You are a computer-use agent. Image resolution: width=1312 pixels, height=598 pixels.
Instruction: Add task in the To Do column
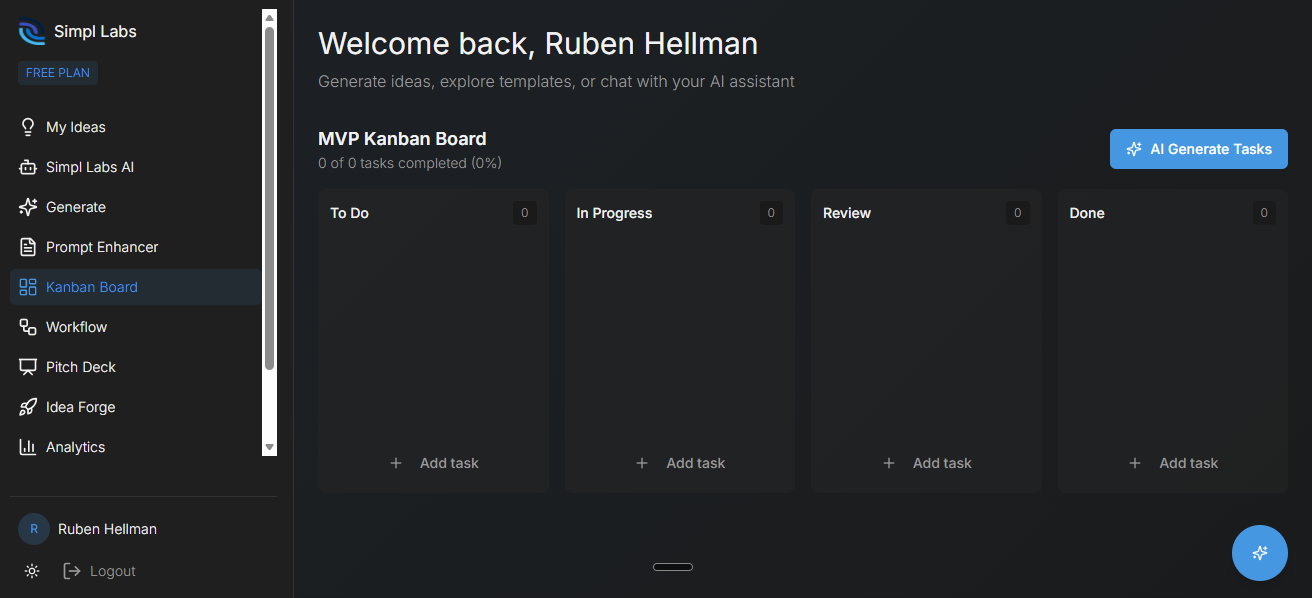(x=434, y=463)
